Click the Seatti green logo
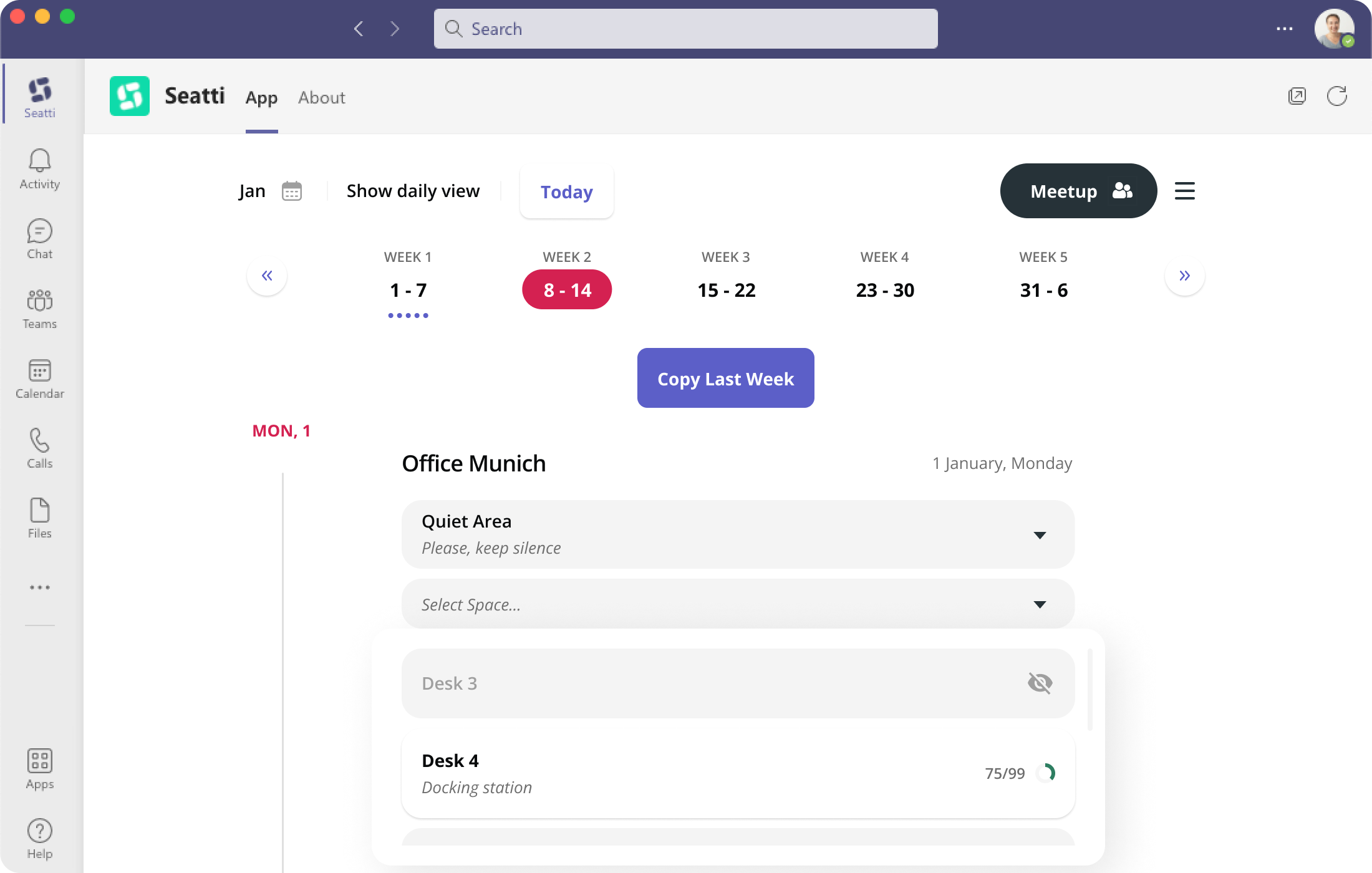The image size is (1372, 873). pyautogui.click(x=130, y=96)
